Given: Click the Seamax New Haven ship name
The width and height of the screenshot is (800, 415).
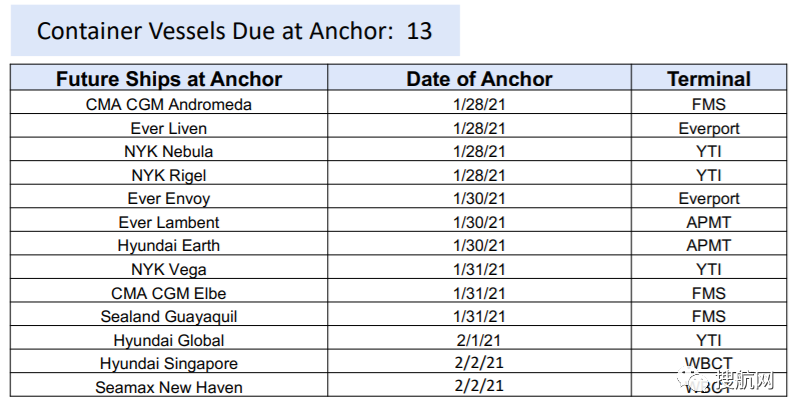Looking at the screenshot, I should point(169,387).
